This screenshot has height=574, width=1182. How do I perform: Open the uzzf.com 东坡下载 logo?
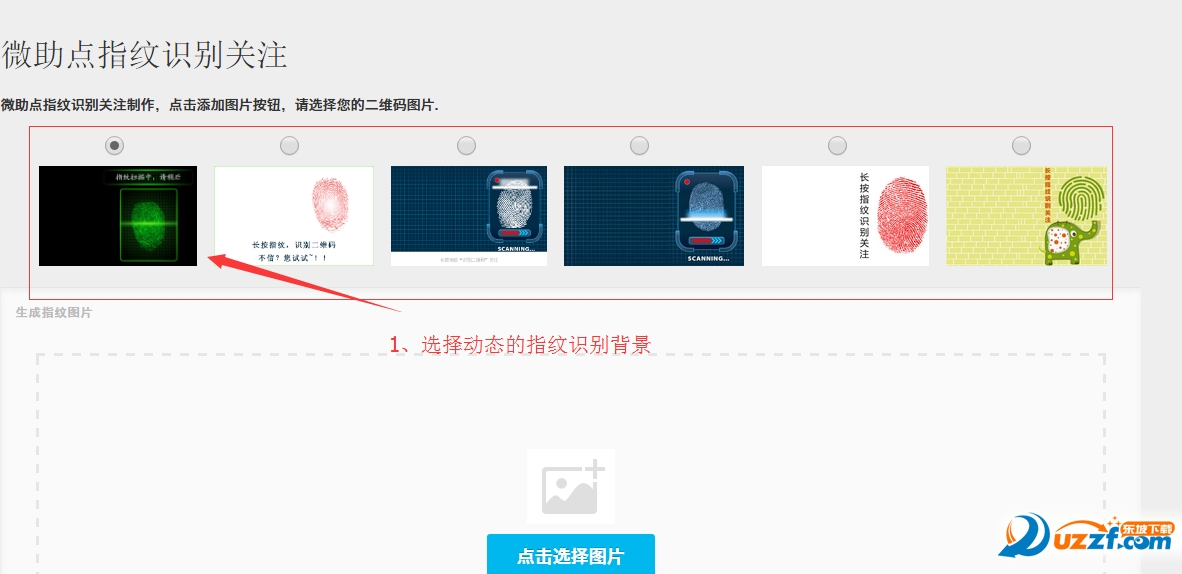click(1087, 536)
